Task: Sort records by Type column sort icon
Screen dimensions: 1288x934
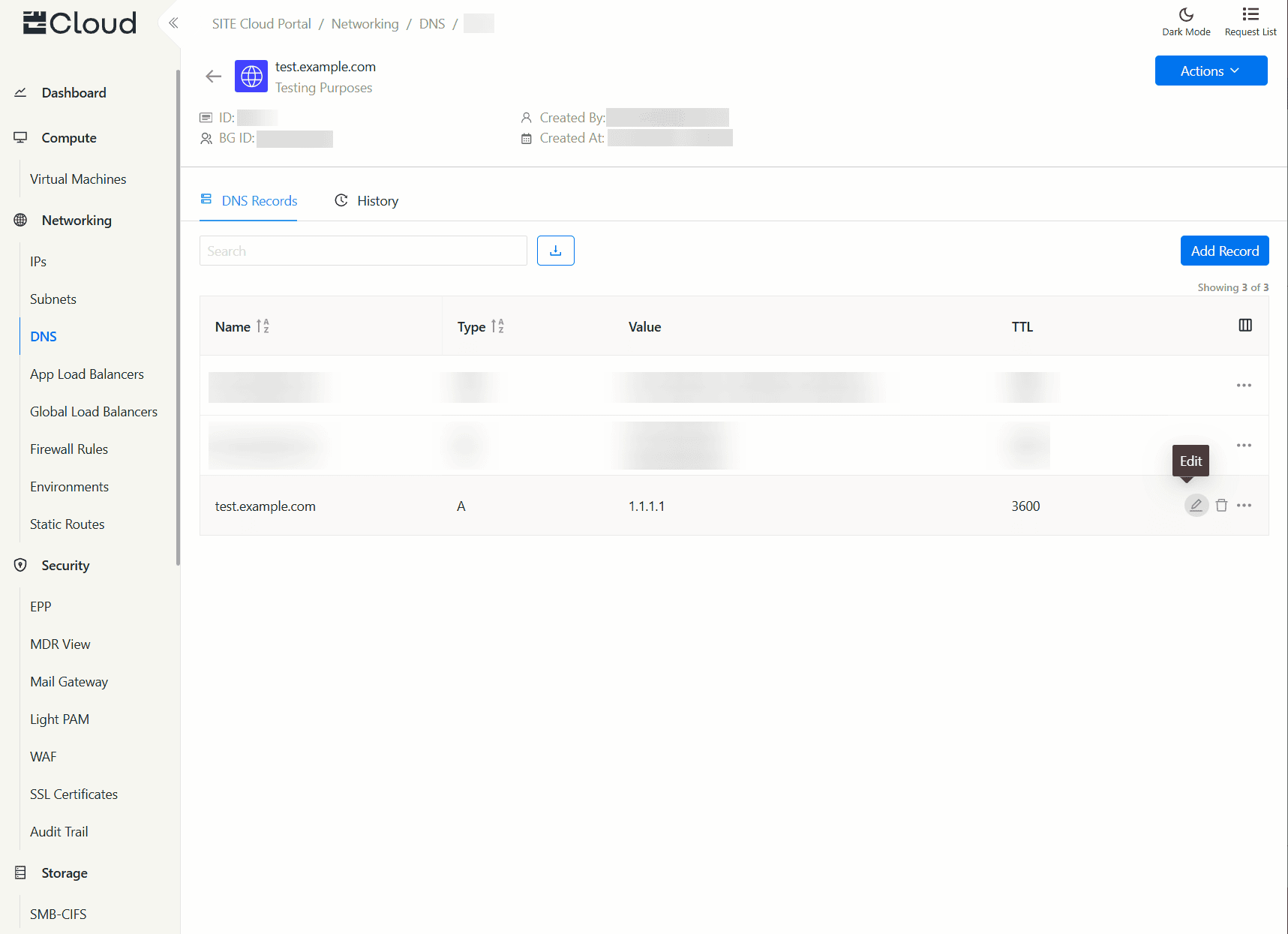Action: 497,326
